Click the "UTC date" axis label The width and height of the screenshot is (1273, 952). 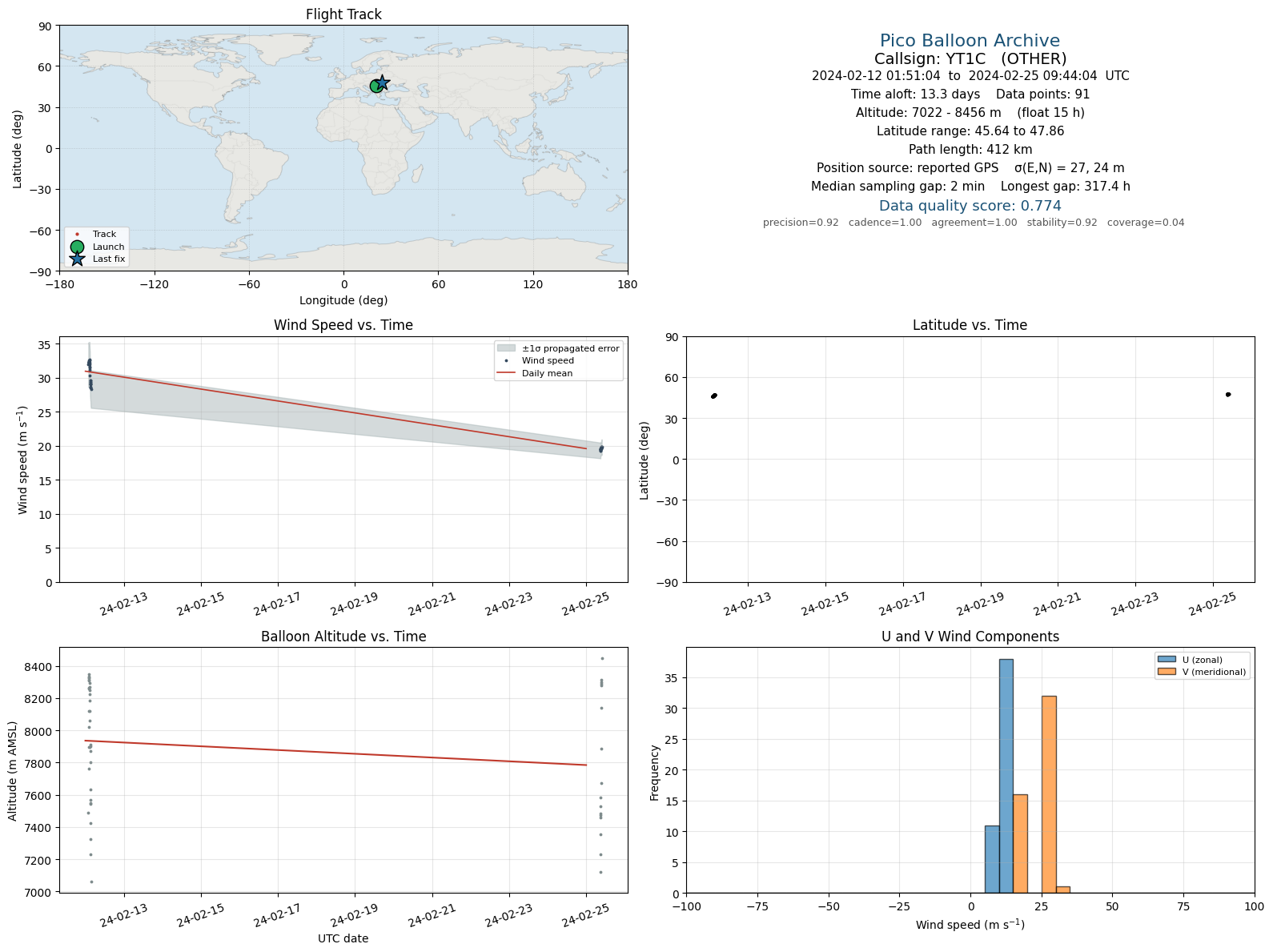click(343, 938)
